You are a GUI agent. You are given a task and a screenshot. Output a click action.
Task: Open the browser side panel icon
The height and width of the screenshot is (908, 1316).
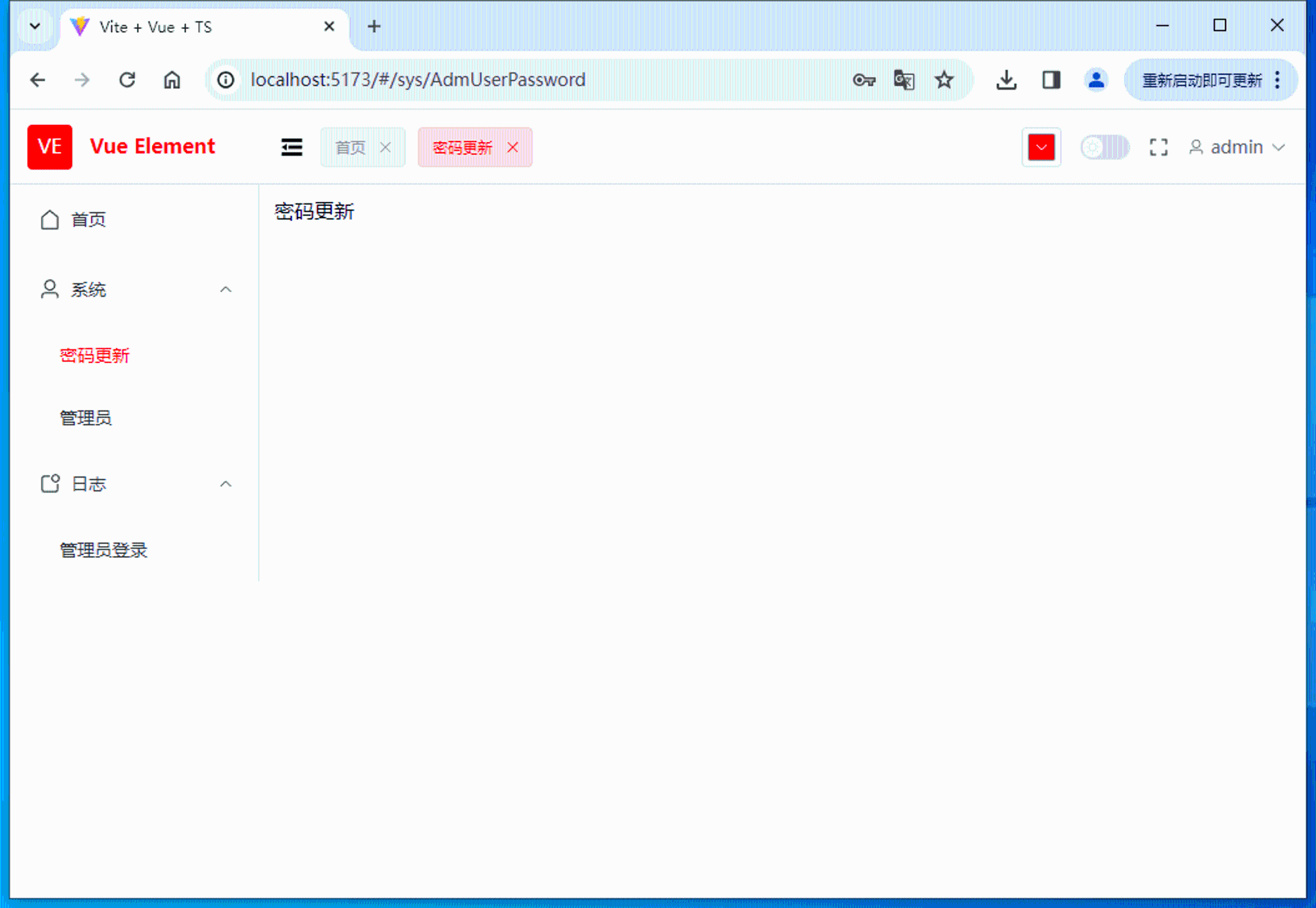click(1051, 80)
